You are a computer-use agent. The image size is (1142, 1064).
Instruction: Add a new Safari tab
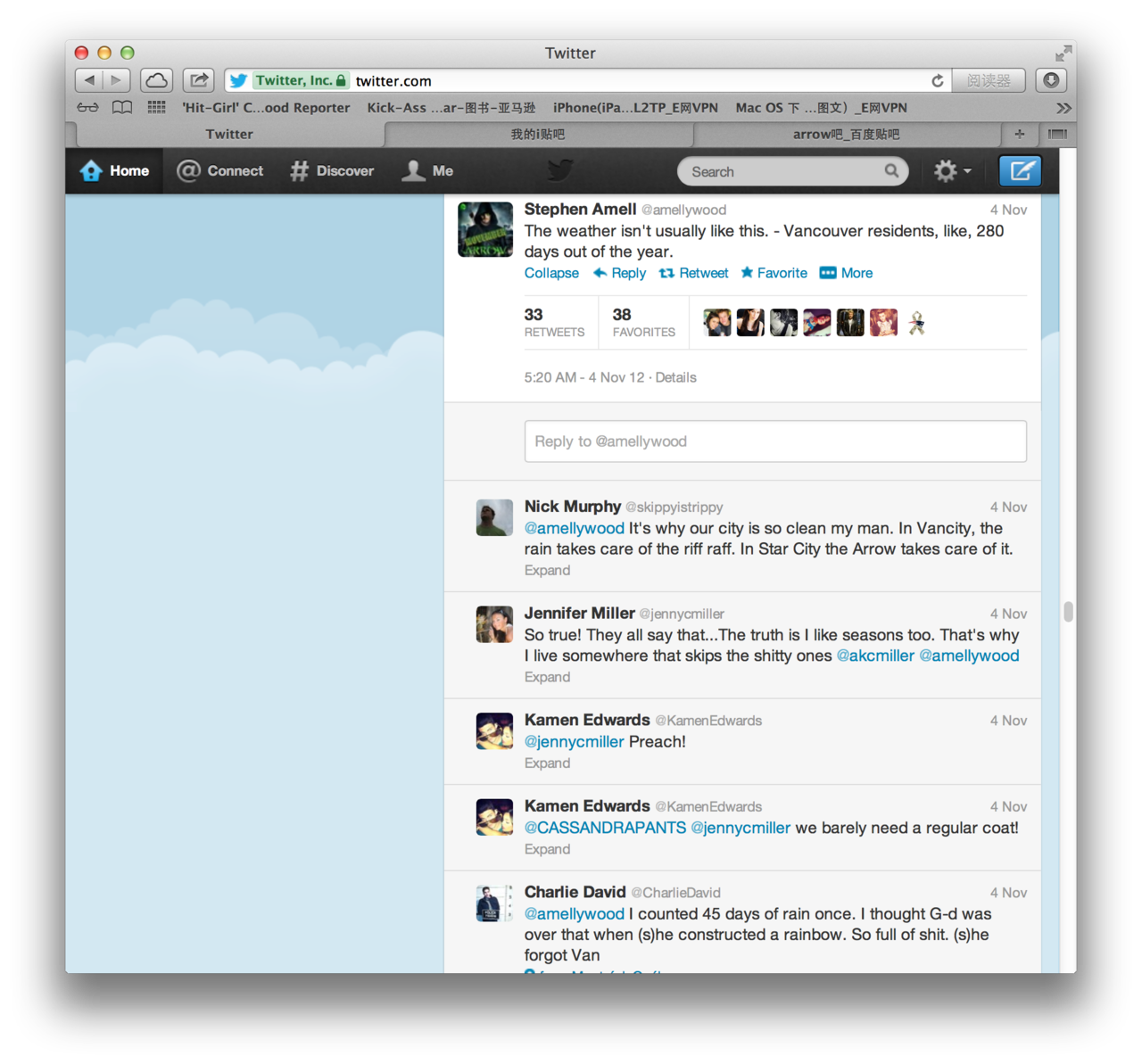1019,134
